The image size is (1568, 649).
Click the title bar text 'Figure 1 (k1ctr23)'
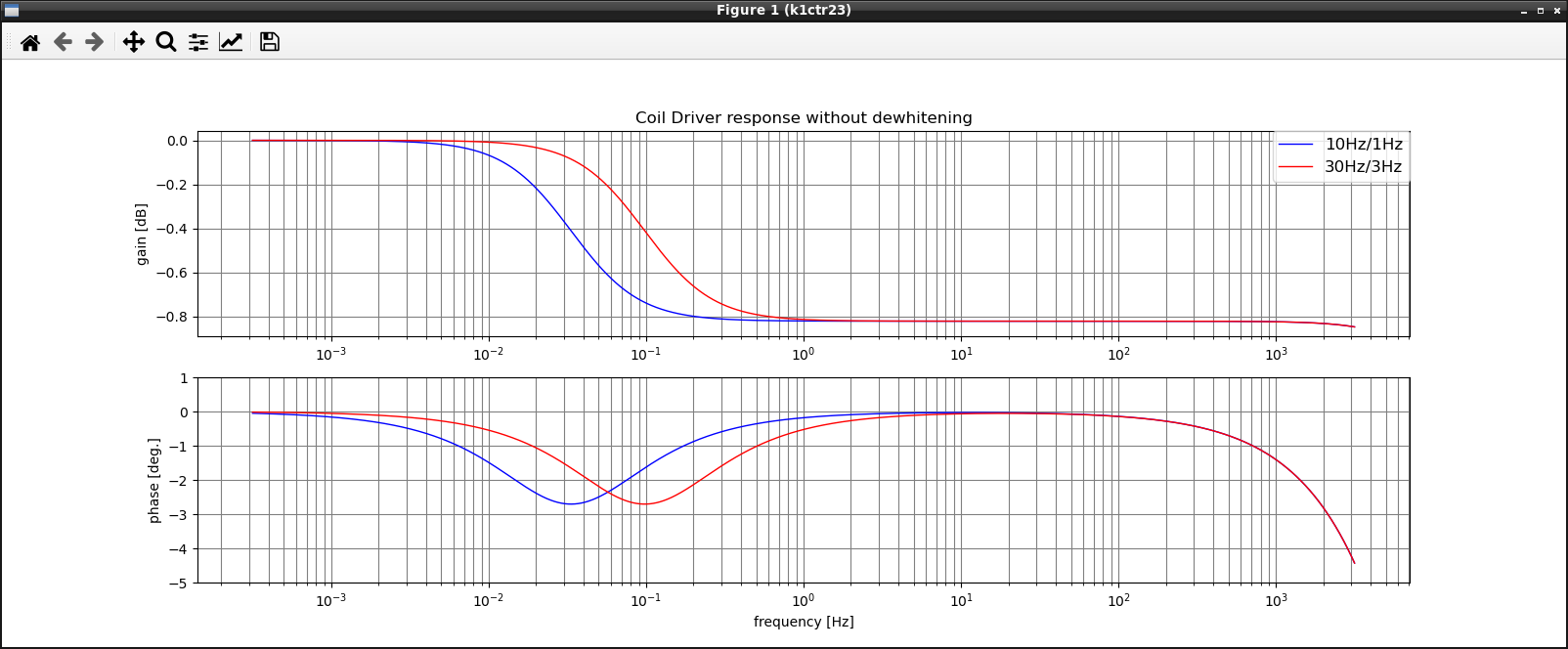784,10
